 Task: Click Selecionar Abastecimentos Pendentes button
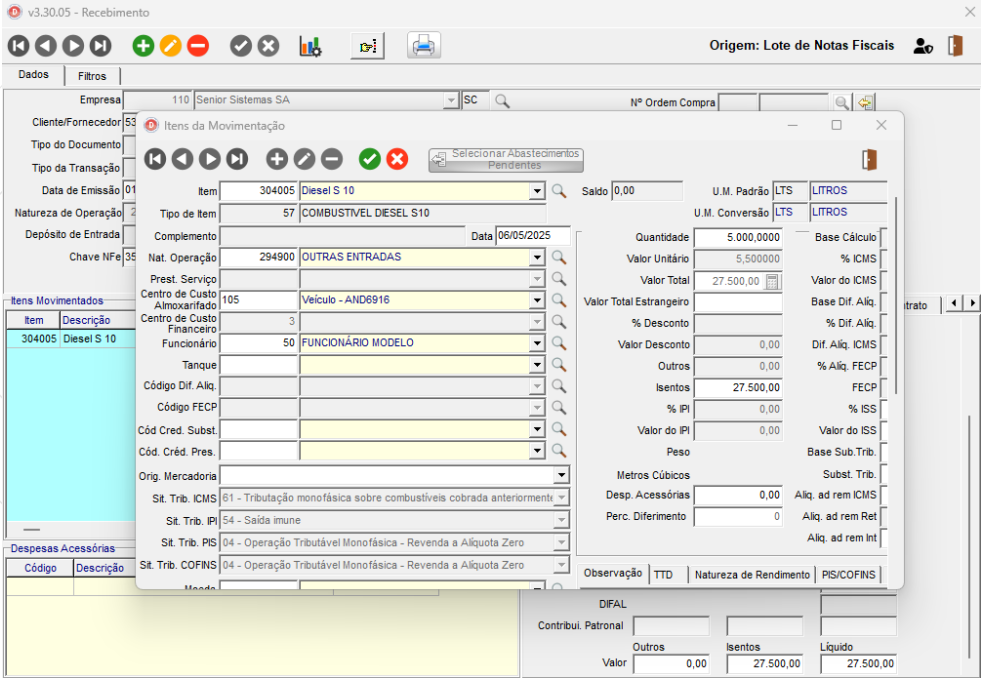506,159
